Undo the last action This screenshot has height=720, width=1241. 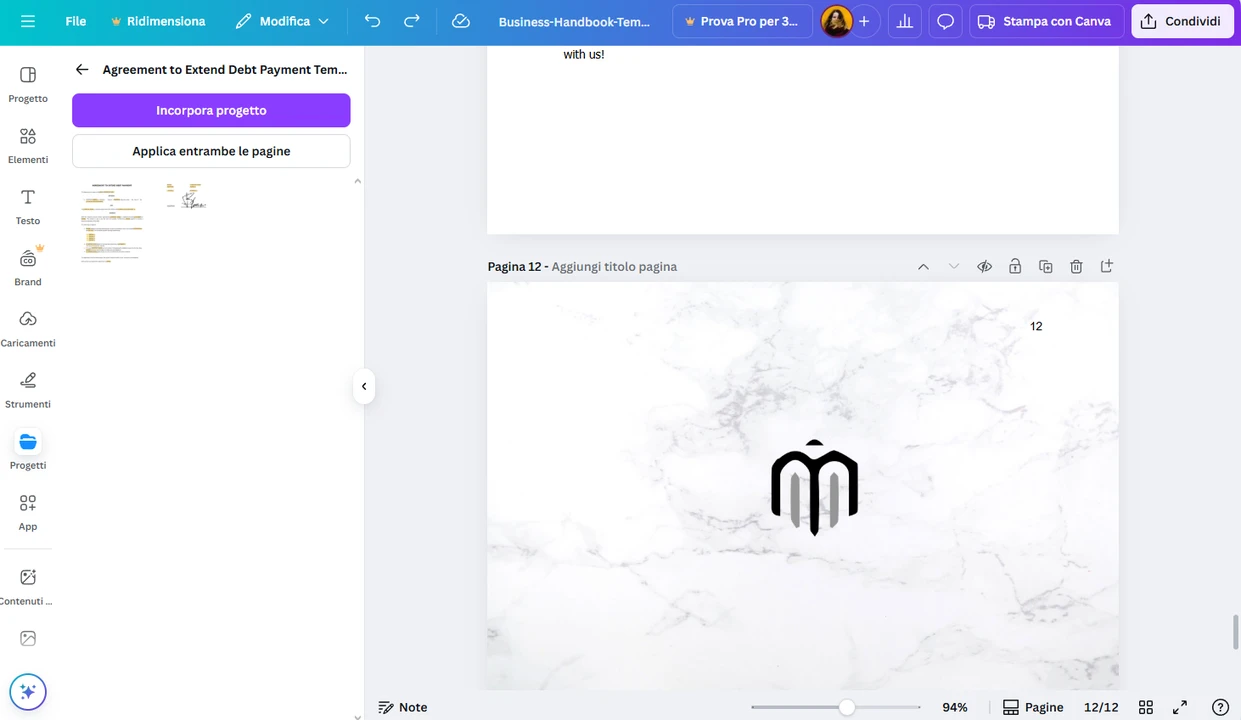(373, 21)
